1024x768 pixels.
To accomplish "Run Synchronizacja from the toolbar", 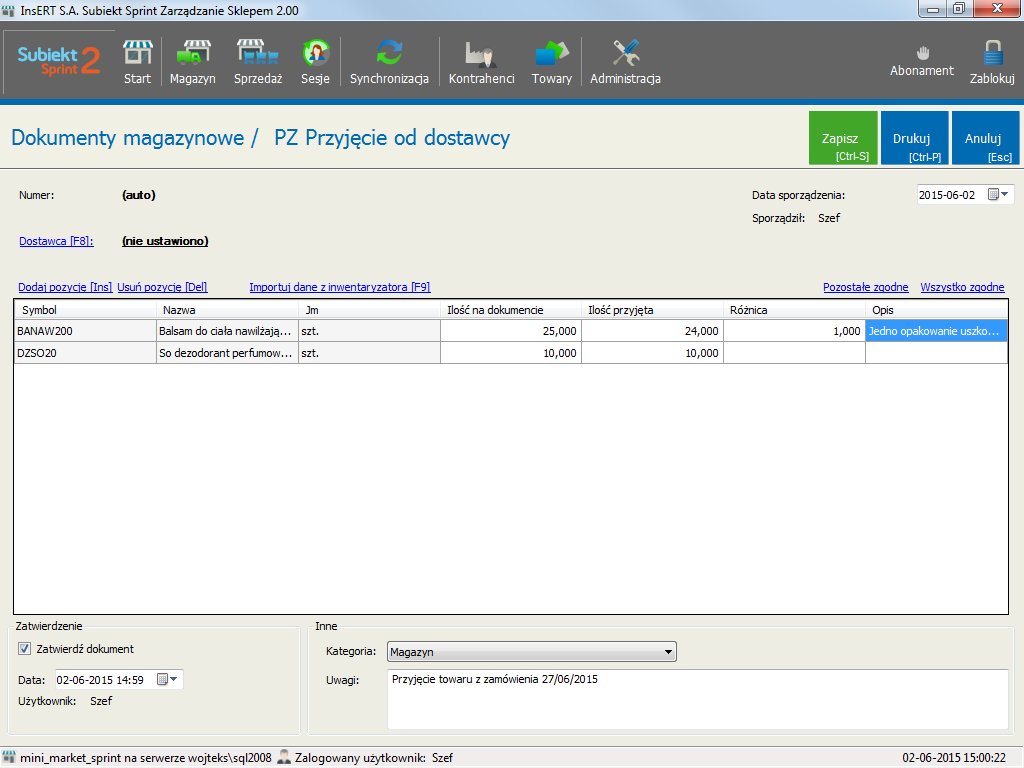I will [x=389, y=62].
